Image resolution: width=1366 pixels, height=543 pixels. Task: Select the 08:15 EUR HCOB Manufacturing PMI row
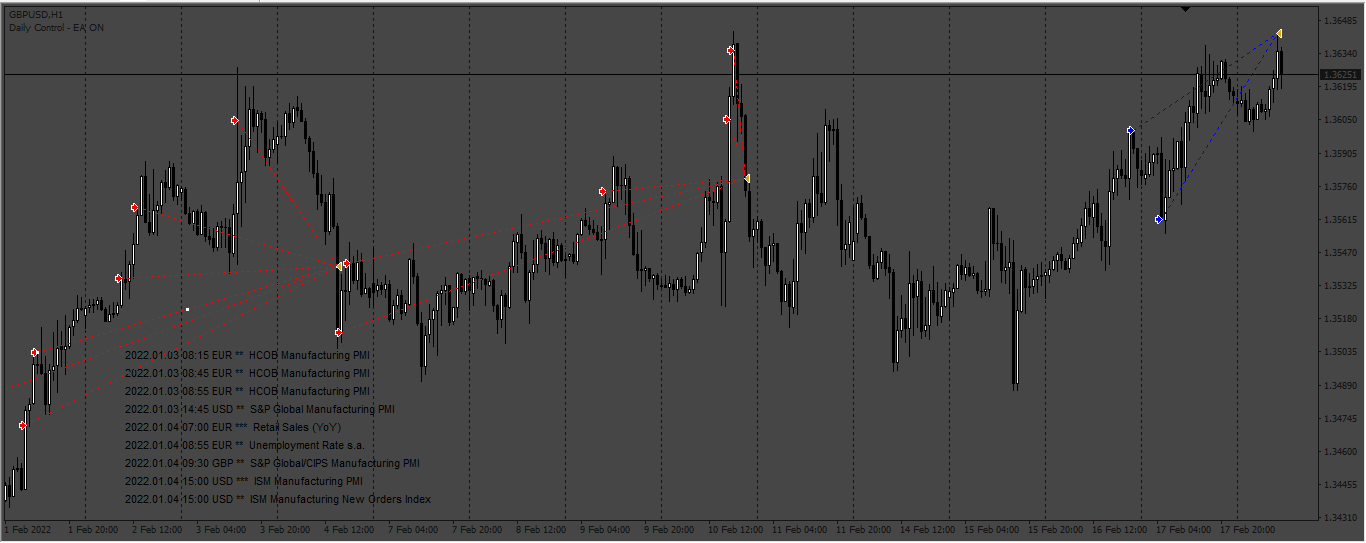point(247,355)
